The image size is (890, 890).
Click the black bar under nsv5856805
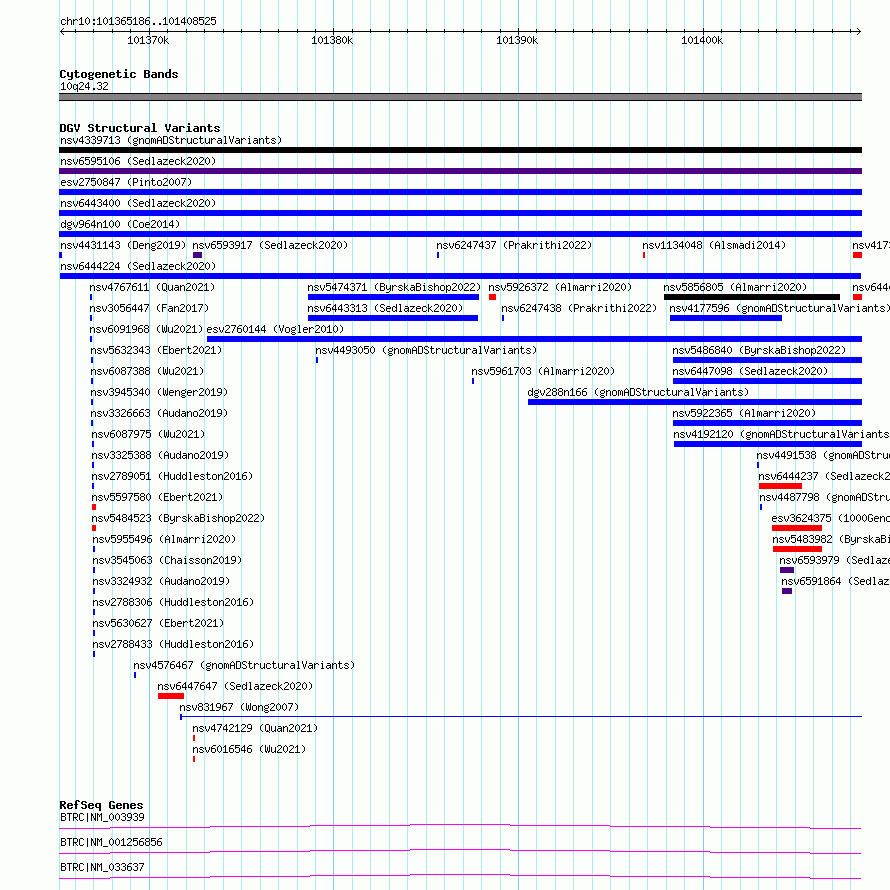point(752,297)
